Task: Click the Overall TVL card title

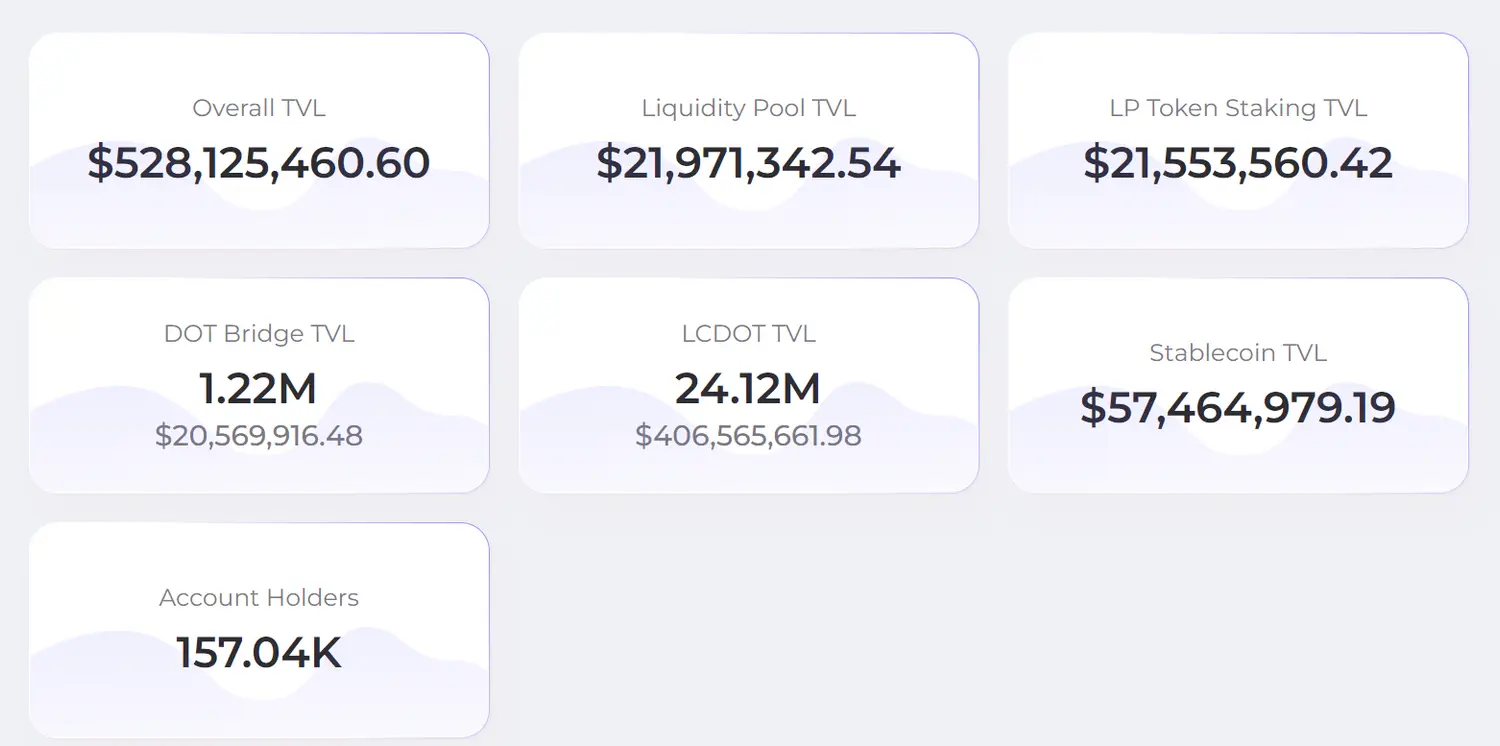Action: coord(259,108)
